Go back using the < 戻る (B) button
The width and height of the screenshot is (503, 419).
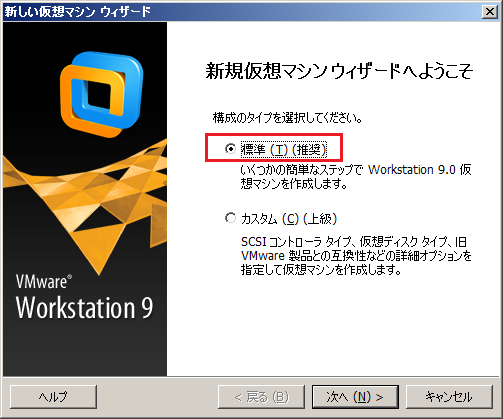tap(261, 397)
